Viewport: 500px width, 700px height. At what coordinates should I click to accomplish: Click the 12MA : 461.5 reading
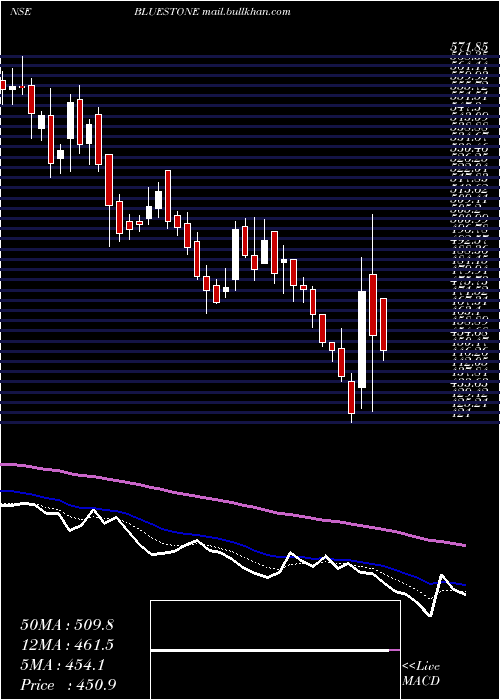pos(67,645)
